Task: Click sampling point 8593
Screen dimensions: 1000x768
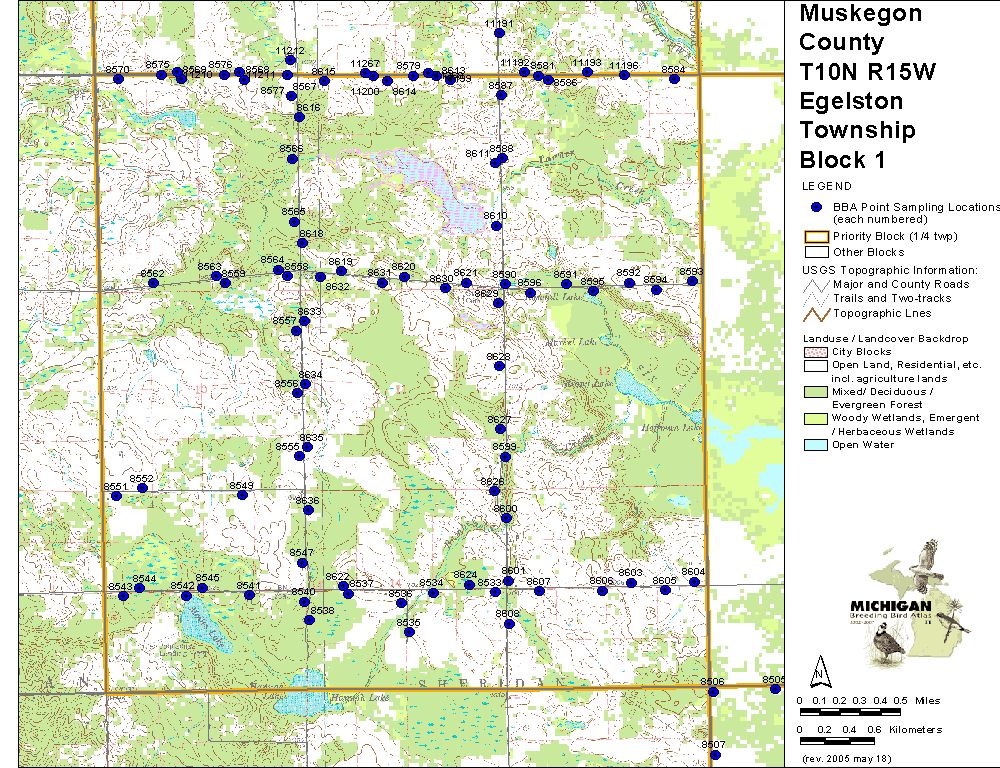Action: [692, 281]
